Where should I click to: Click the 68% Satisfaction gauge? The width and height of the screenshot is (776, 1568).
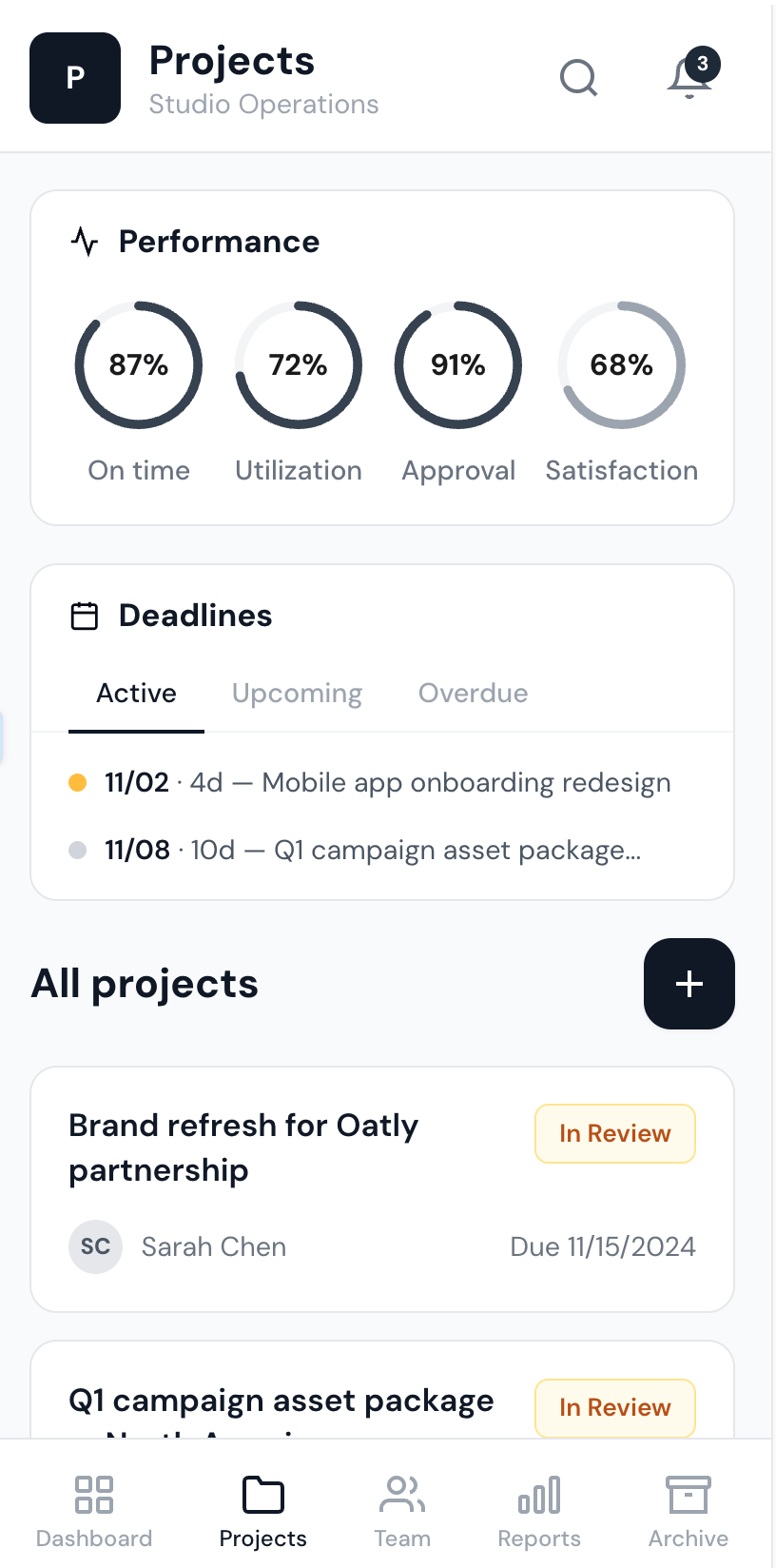[x=621, y=365]
